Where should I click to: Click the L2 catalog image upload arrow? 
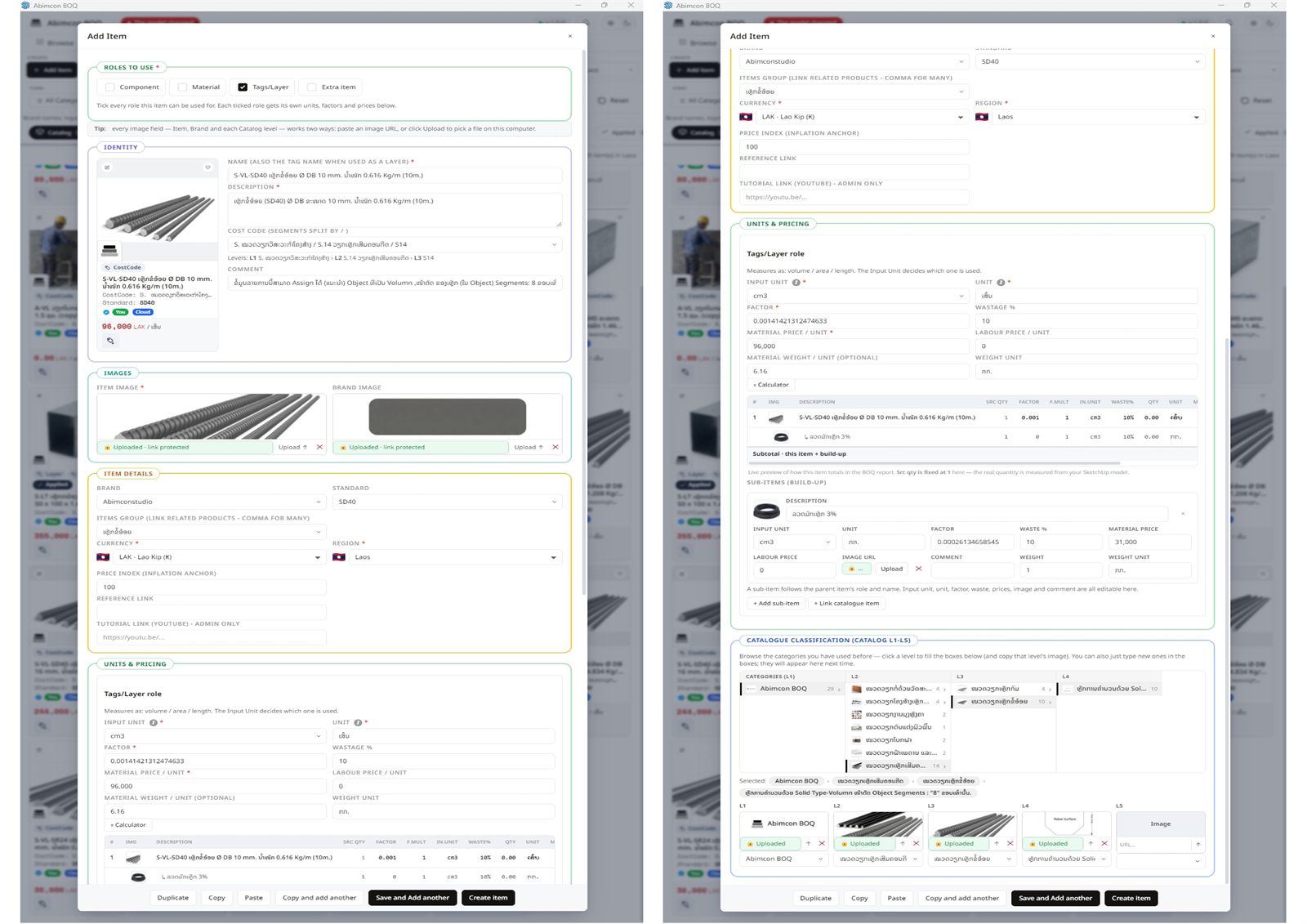tap(903, 844)
